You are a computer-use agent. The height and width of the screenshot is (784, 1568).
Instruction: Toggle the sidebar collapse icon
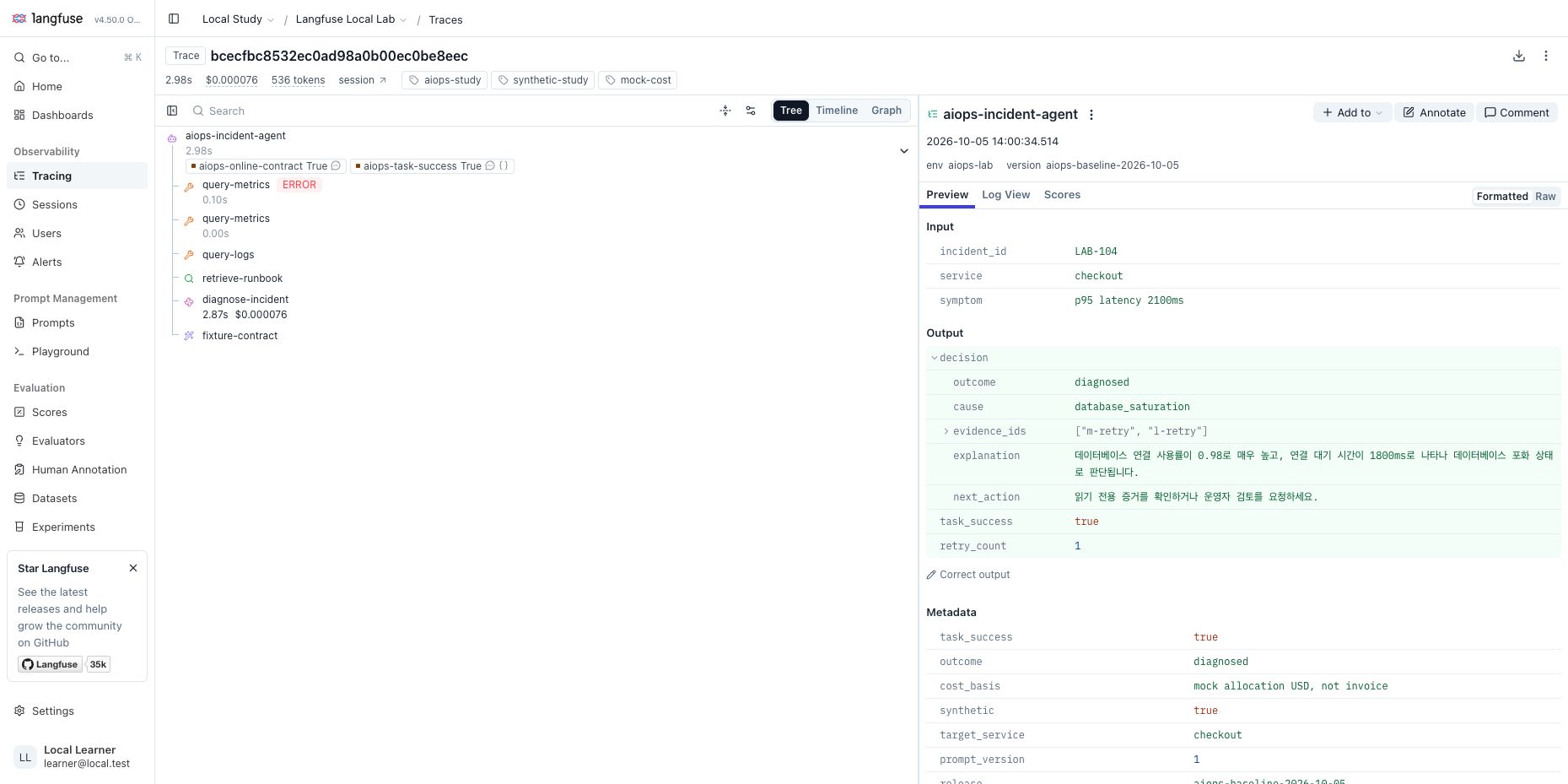pos(174,19)
